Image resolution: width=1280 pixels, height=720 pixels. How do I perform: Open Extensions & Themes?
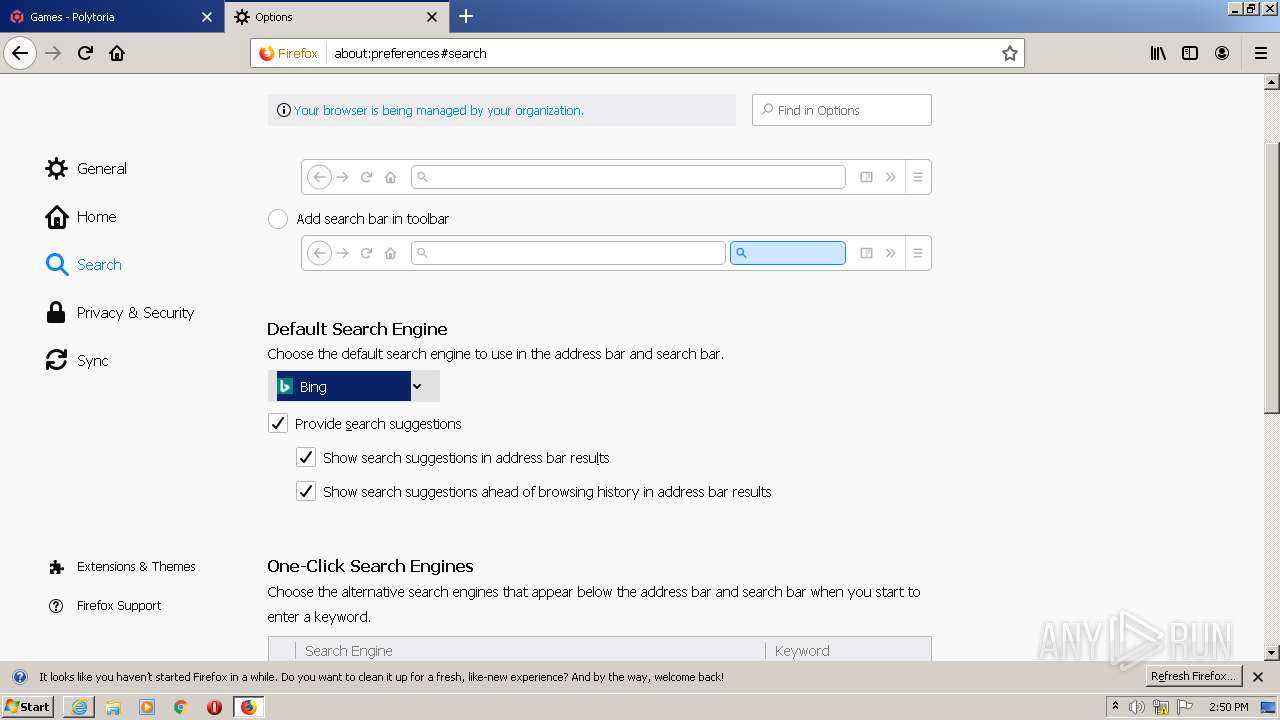(122, 566)
